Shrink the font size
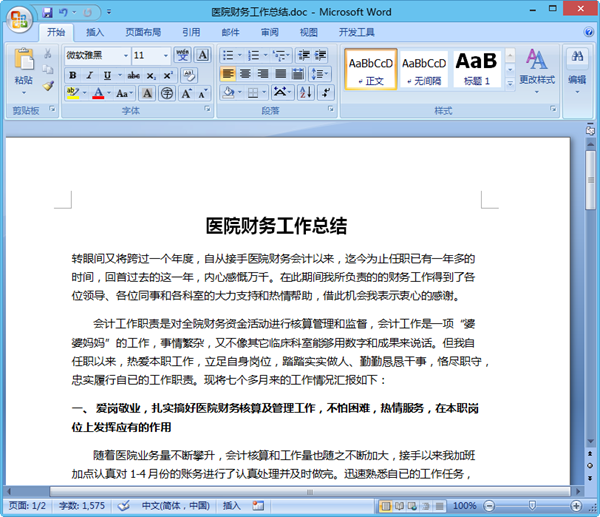 pos(202,93)
